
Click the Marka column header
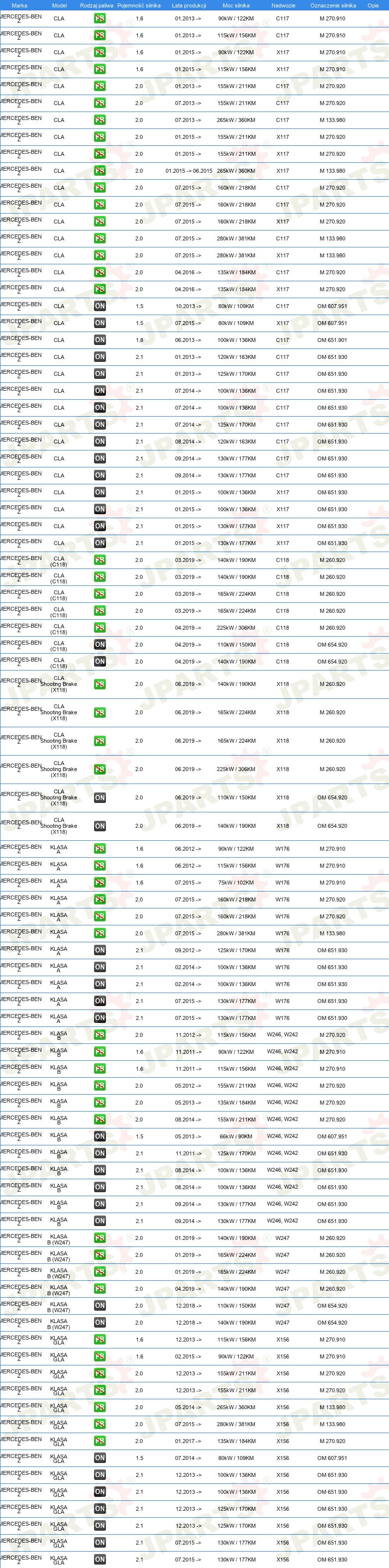point(19,5)
